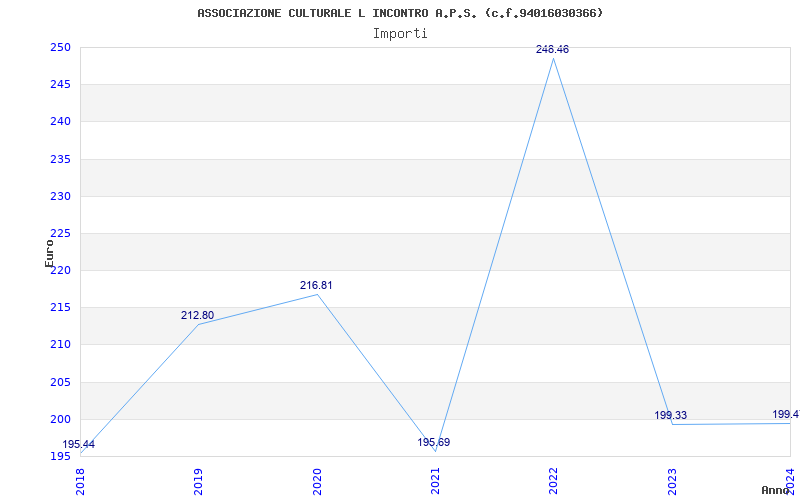Select the x-axis year 2021
The height and width of the screenshot is (500, 800).
coord(435,481)
